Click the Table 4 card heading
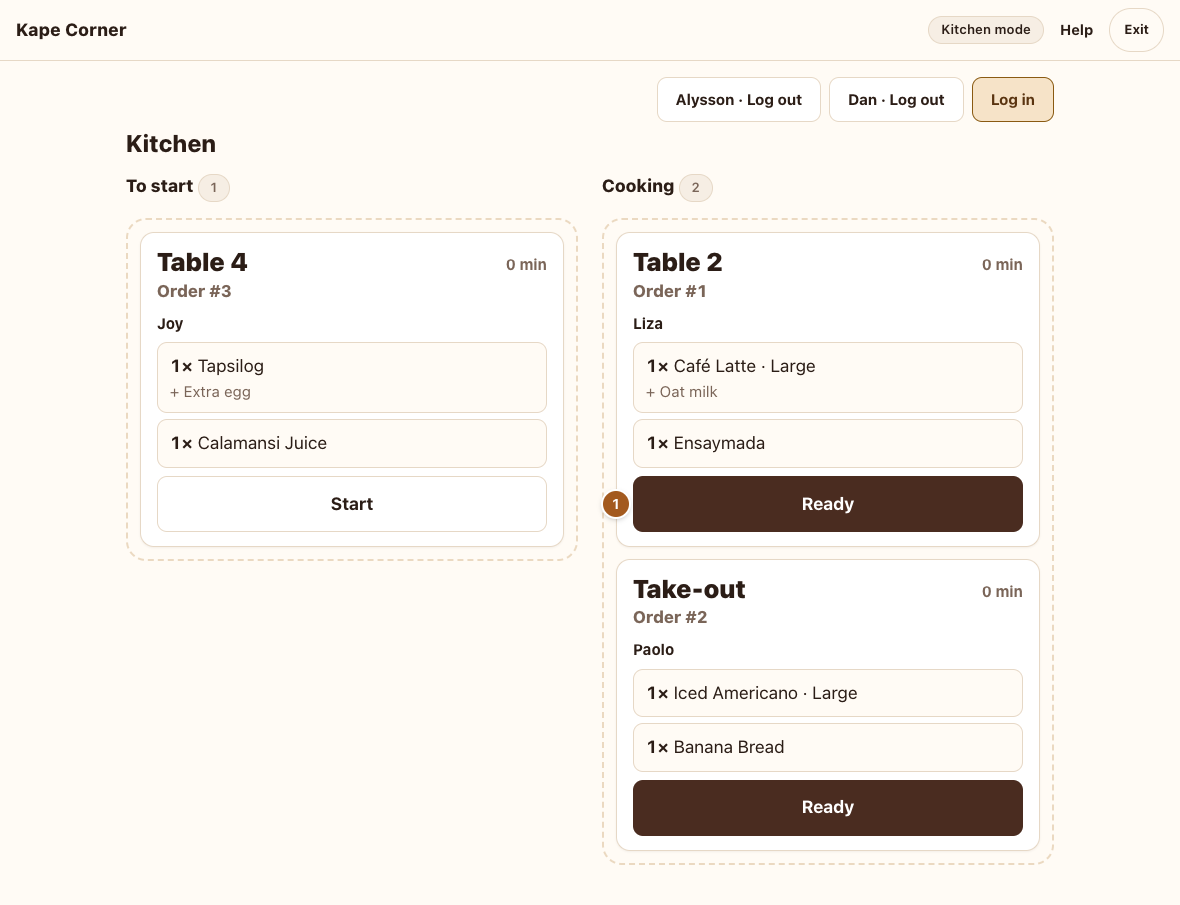Viewport: 1180px width, 905px height. [x=202, y=263]
